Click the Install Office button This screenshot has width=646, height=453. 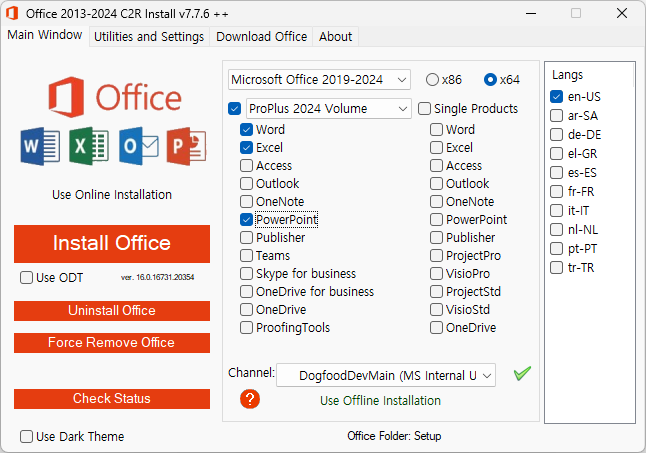point(112,243)
